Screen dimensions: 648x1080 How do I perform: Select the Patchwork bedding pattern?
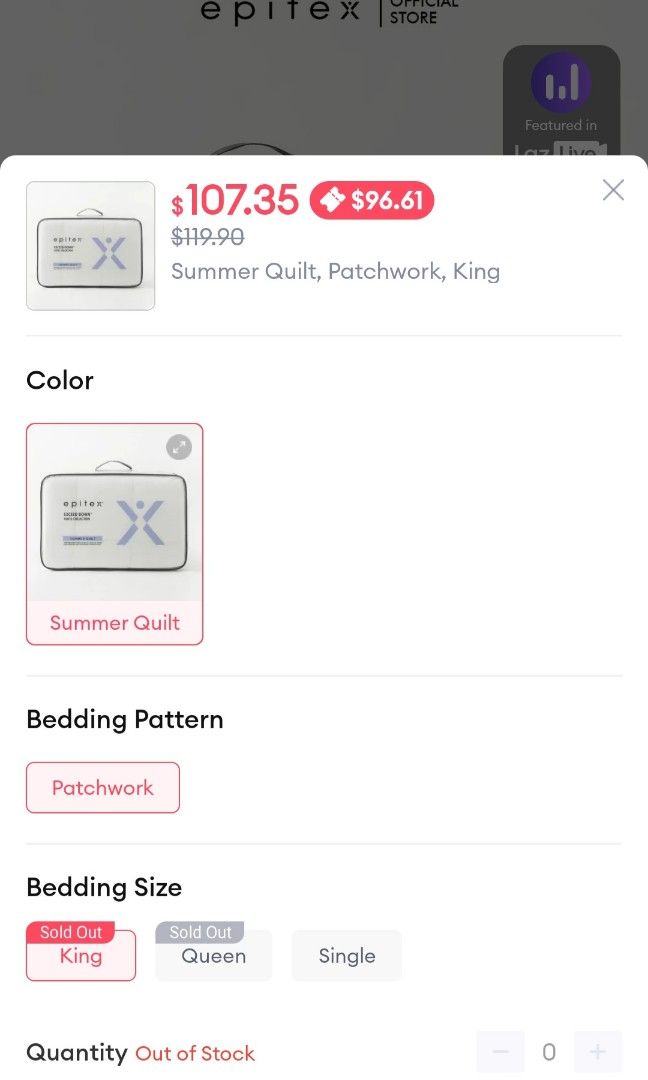pyautogui.click(x=102, y=787)
